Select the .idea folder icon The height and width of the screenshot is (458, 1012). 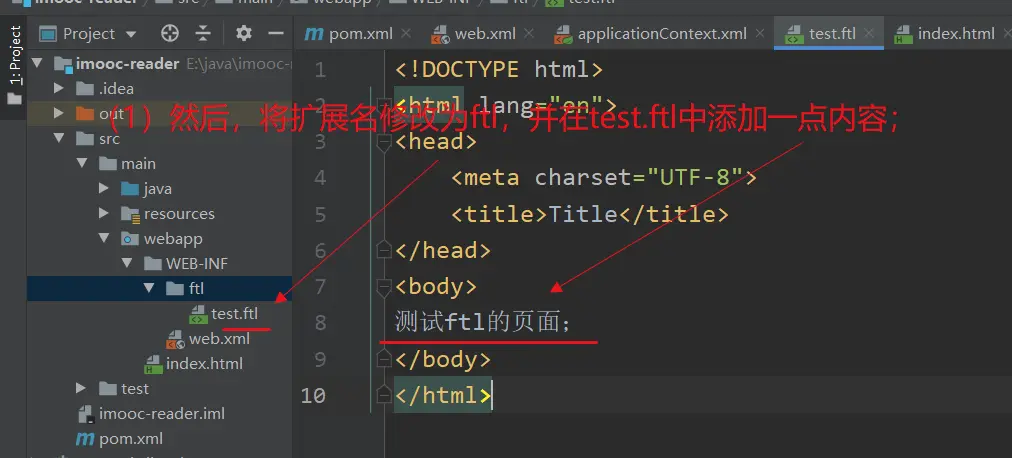coord(85,88)
